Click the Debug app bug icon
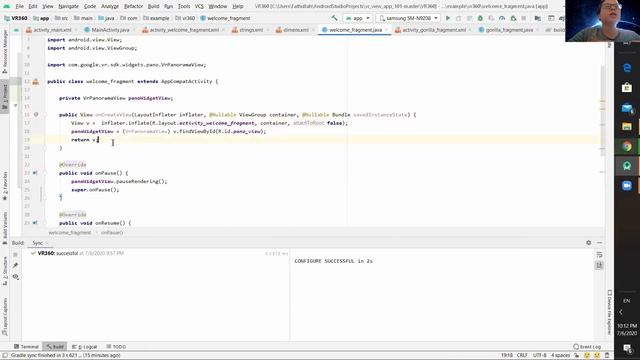640x360 pixels. pyautogui.click(x=480, y=18)
